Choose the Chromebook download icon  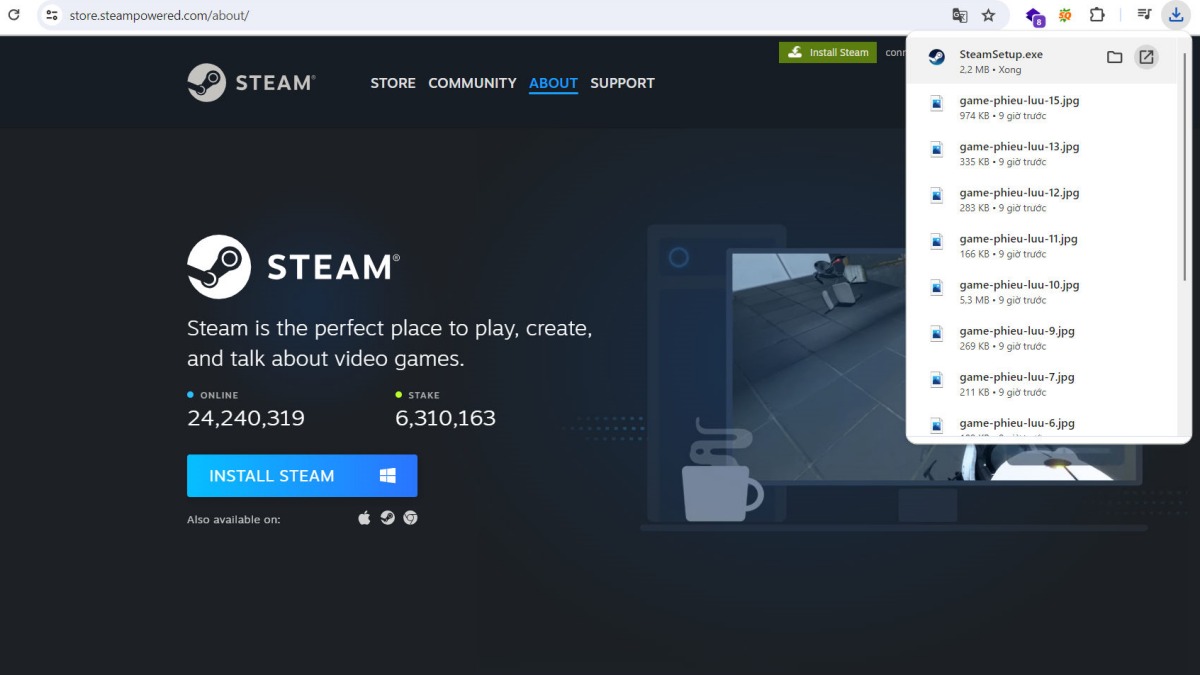tap(410, 518)
